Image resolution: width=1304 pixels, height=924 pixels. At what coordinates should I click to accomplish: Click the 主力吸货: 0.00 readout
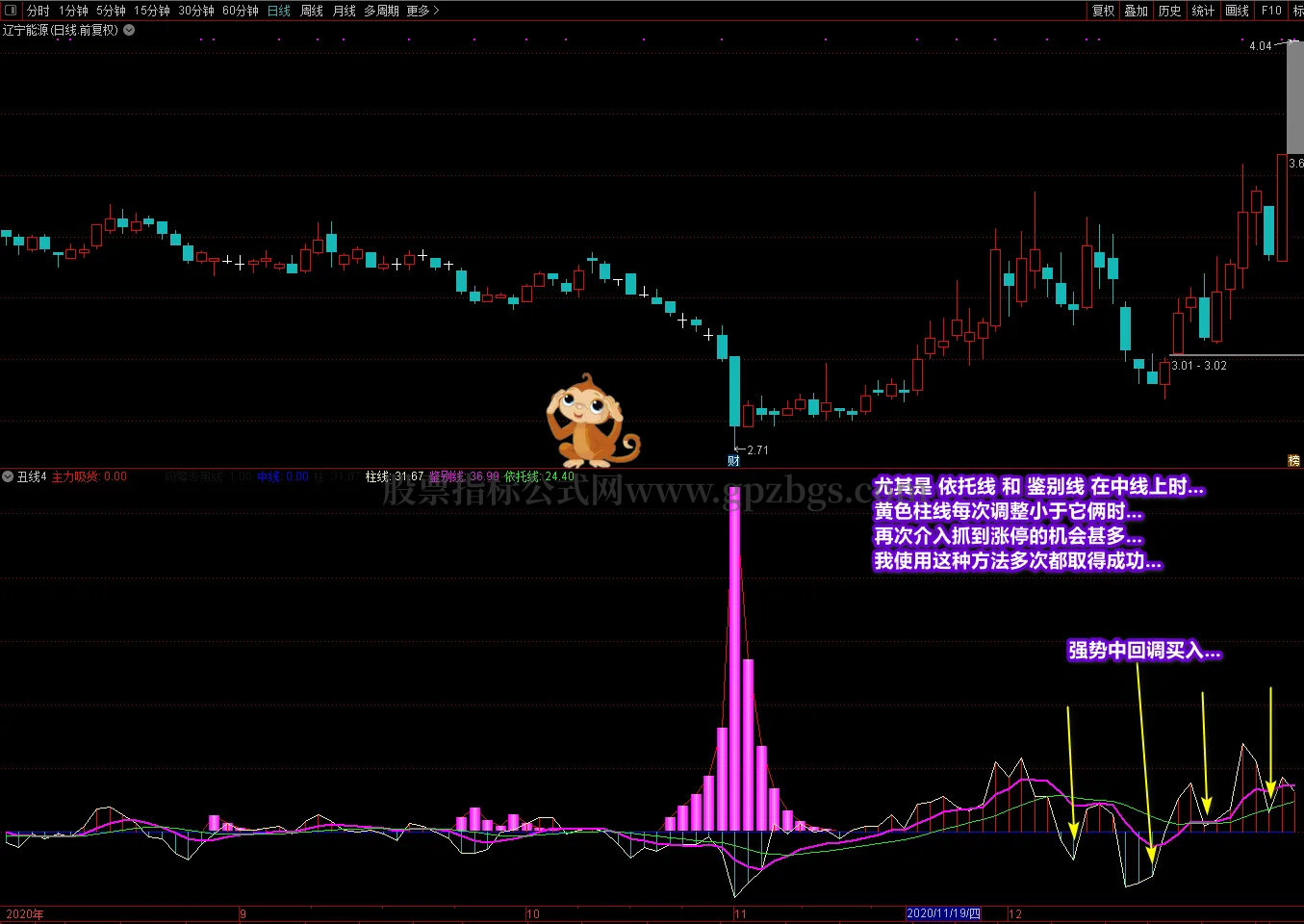tap(89, 476)
